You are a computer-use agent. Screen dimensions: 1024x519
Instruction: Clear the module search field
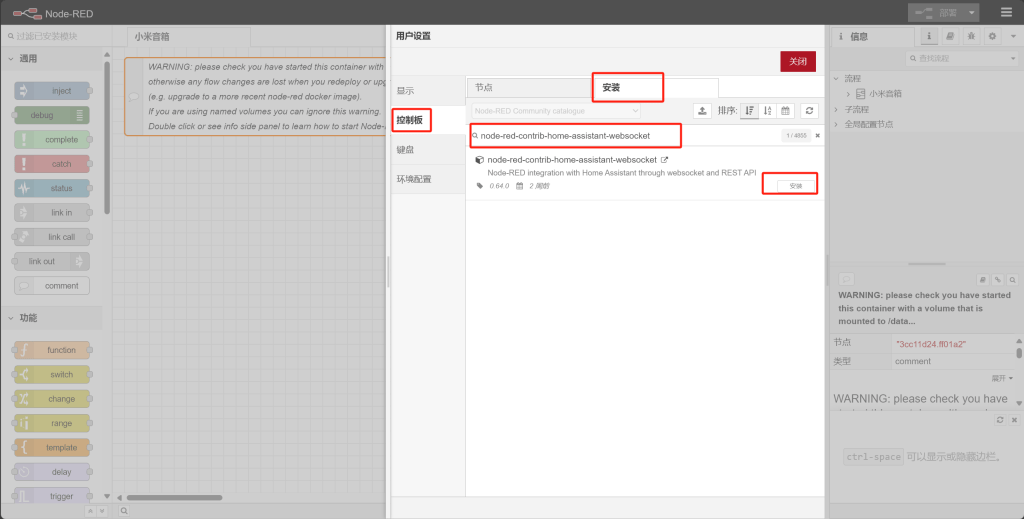(817, 136)
